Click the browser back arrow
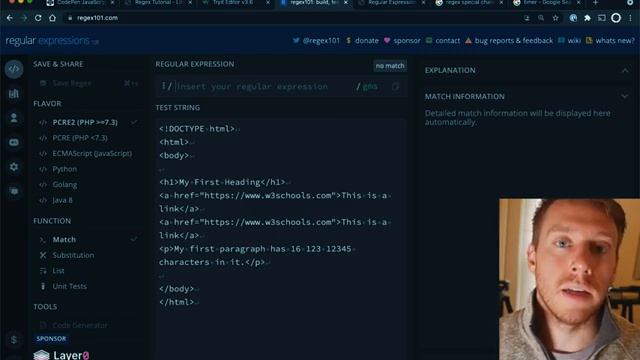Image resolution: width=640 pixels, height=360 pixels. coord(9,18)
